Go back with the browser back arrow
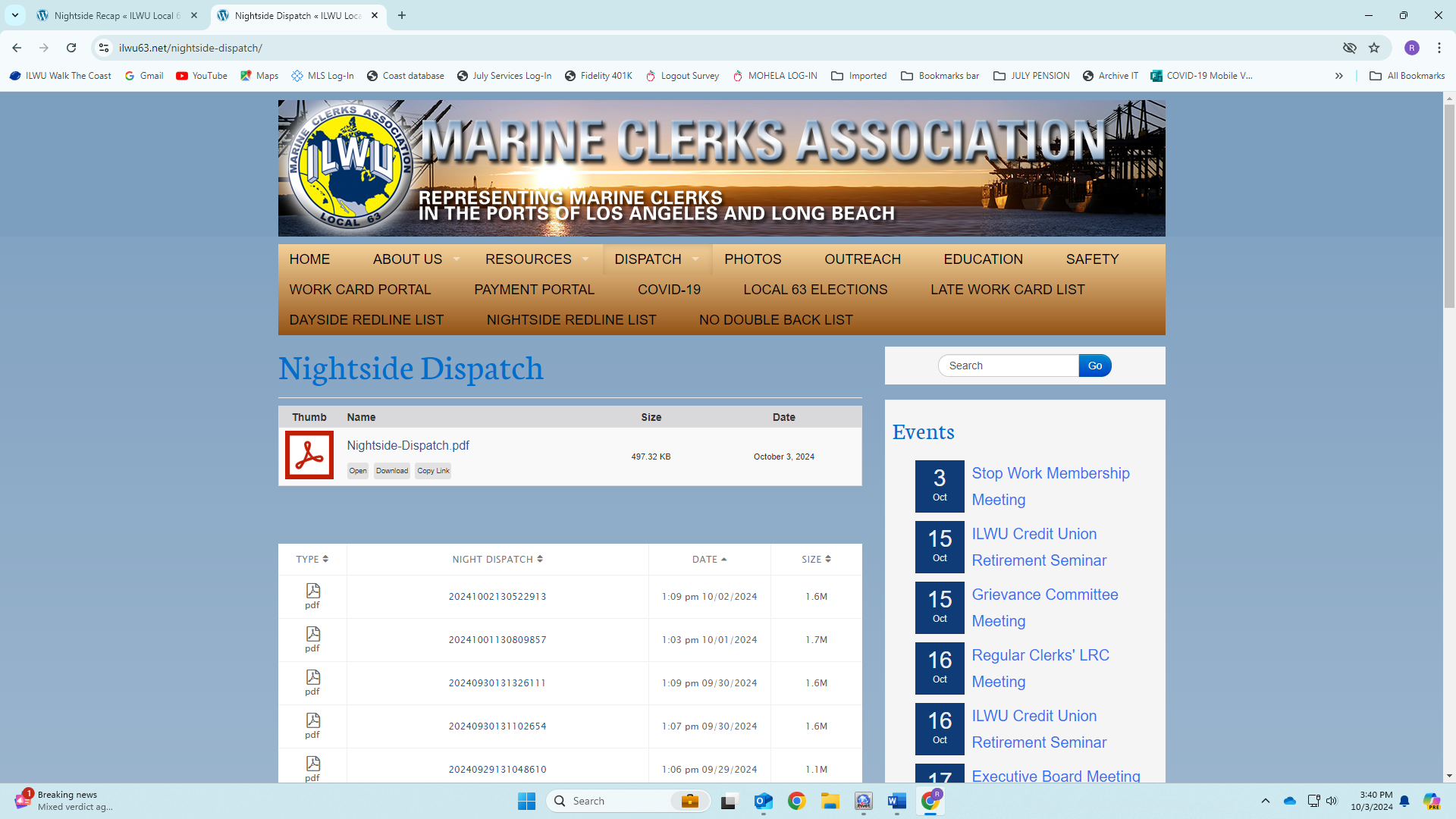Viewport: 1456px width, 819px height. coord(17,48)
